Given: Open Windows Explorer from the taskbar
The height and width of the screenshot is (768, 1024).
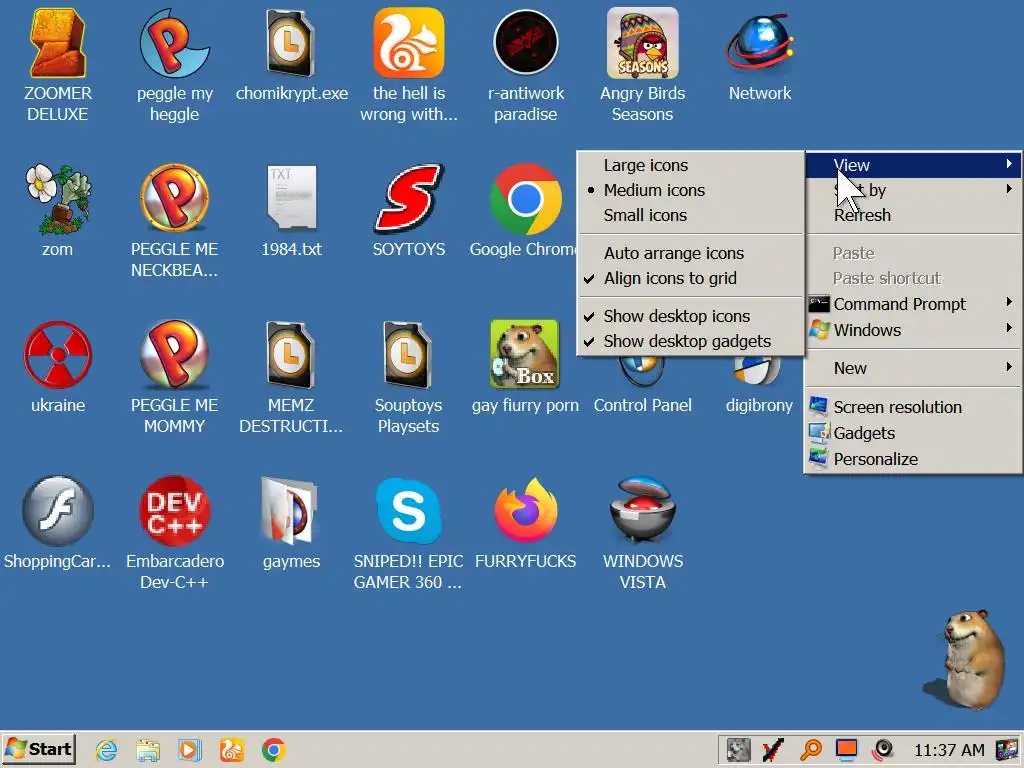Looking at the screenshot, I should [x=148, y=750].
